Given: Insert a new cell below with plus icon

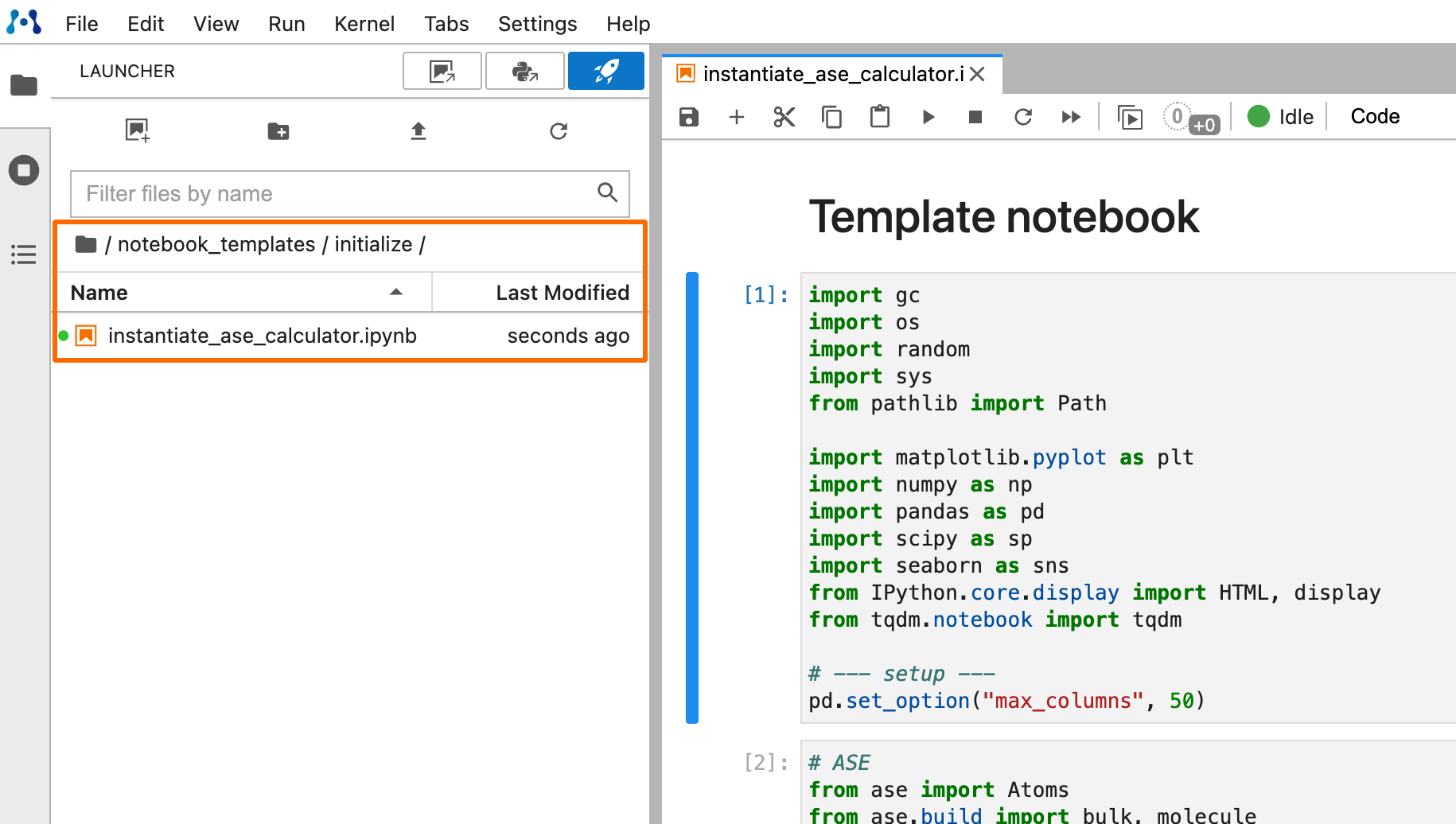Looking at the screenshot, I should [737, 117].
